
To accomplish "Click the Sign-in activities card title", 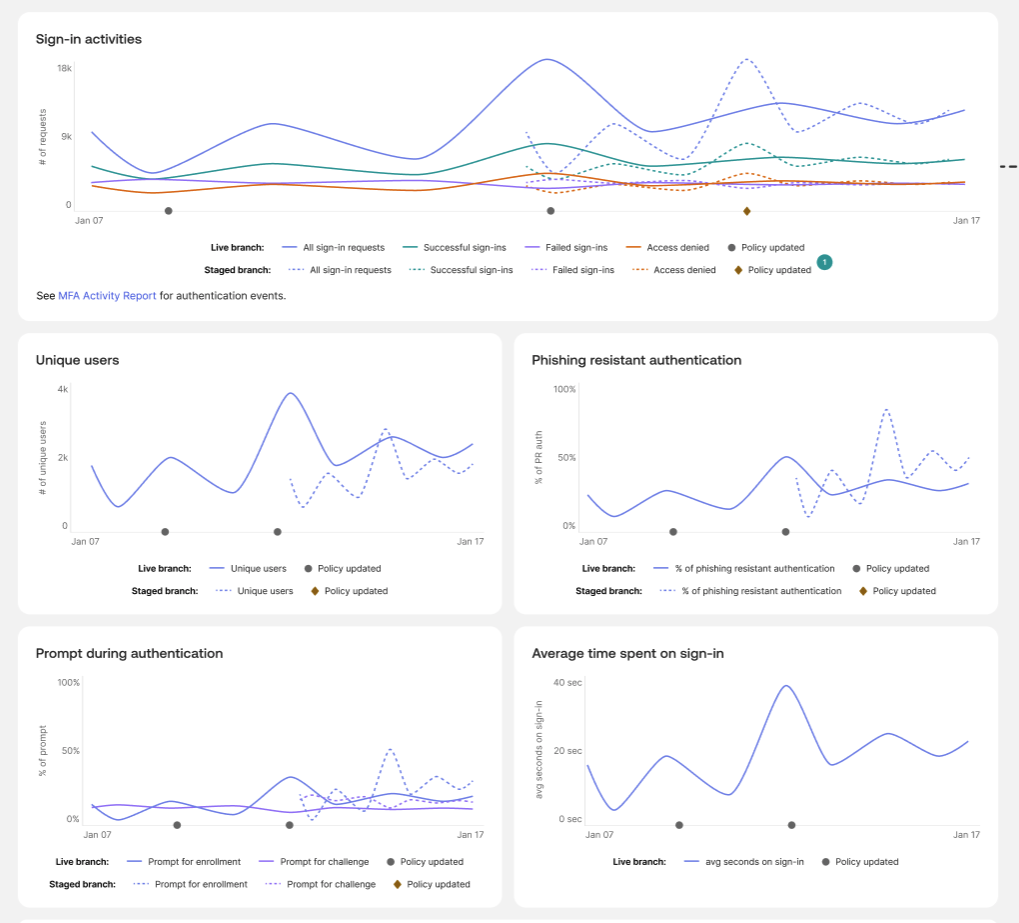I will click(88, 39).
